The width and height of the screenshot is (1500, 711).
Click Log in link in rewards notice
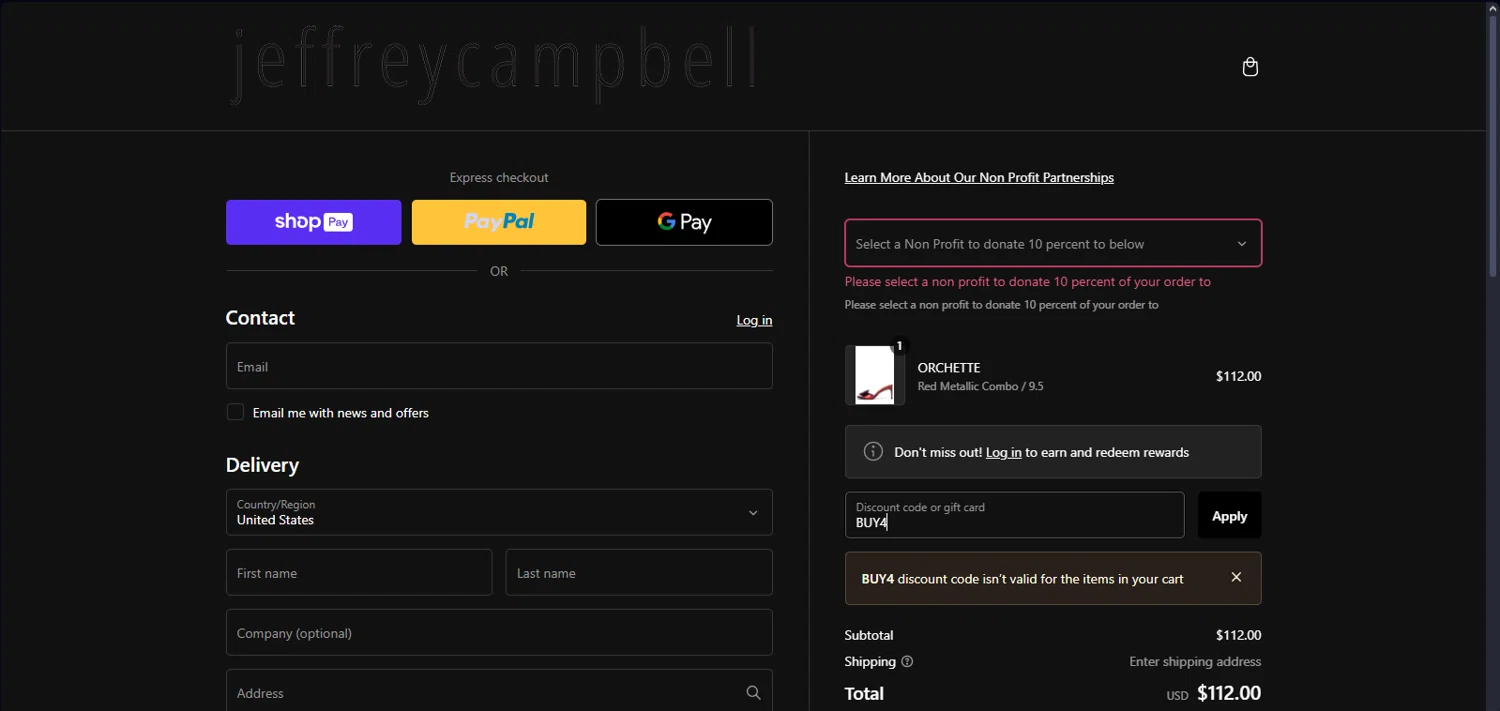pyautogui.click(x=1003, y=452)
